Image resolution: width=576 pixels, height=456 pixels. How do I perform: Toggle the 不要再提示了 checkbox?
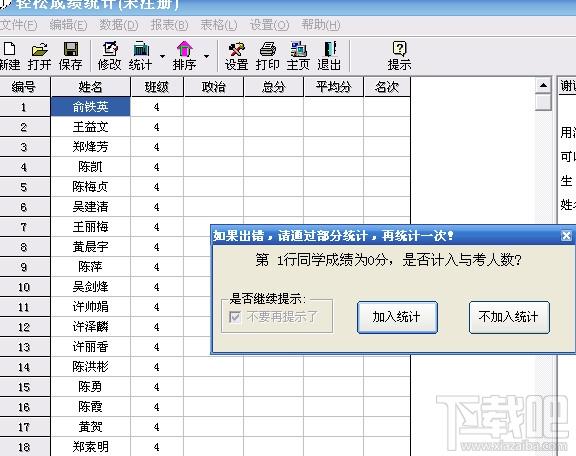tap(235, 317)
